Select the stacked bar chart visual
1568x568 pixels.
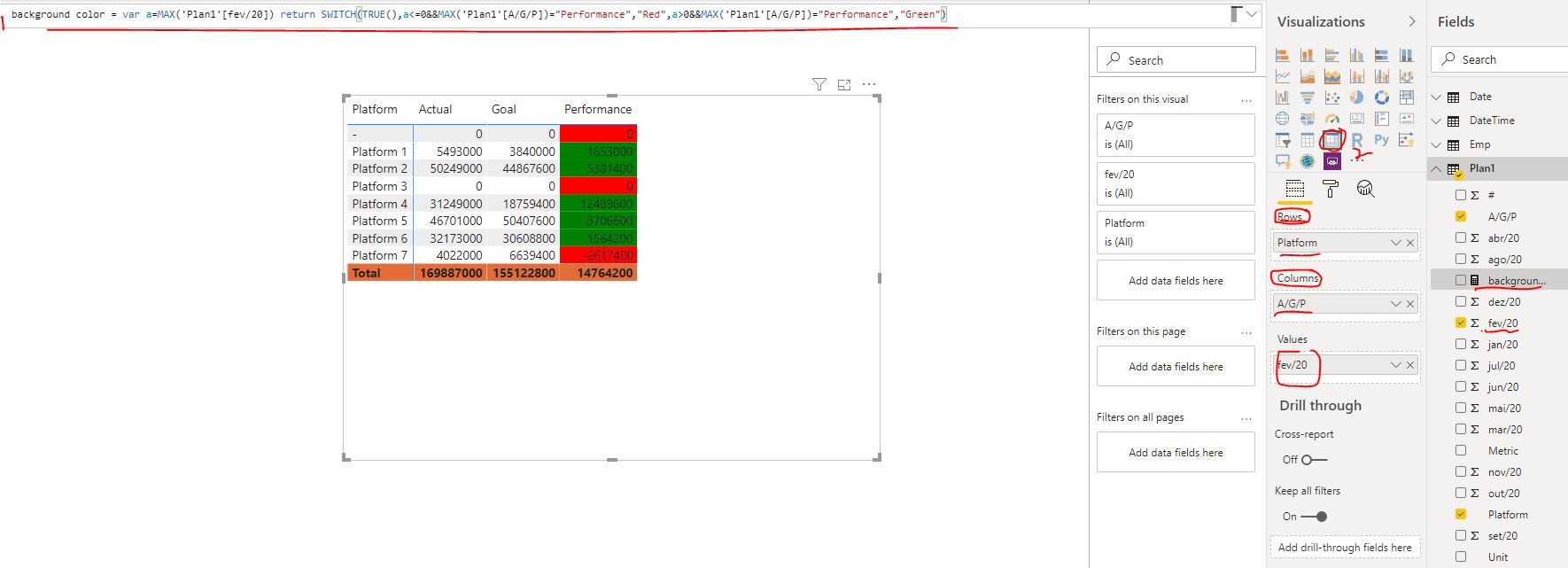point(1283,55)
